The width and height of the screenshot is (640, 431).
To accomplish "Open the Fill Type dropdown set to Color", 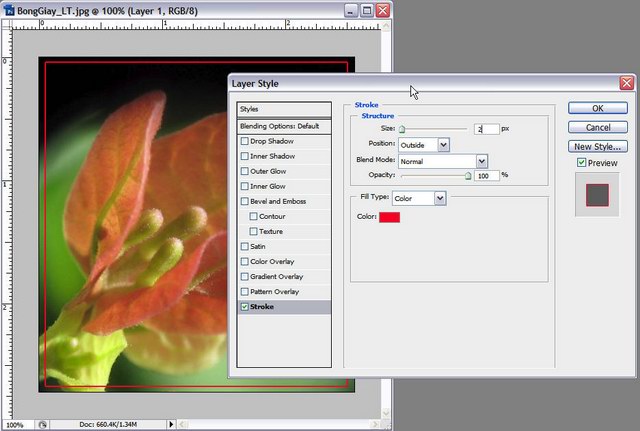I will [419, 198].
